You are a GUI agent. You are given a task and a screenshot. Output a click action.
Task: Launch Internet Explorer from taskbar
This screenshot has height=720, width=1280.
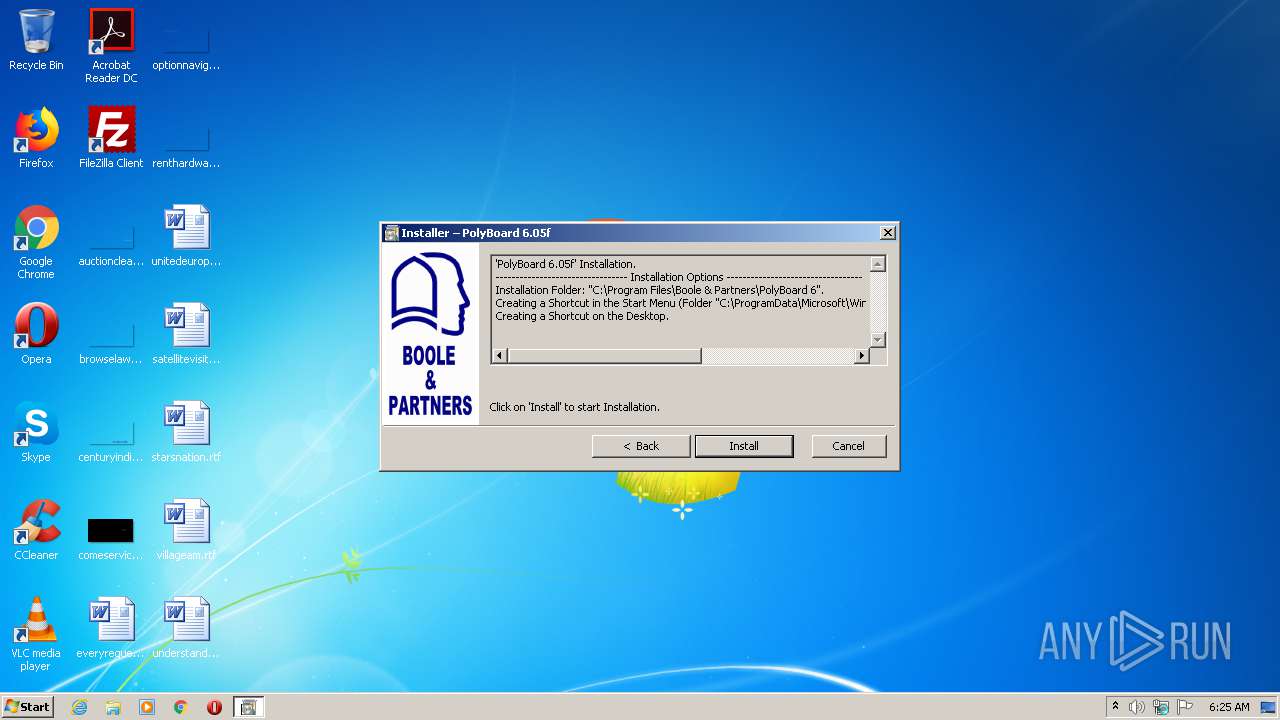click(x=79, y=707)
